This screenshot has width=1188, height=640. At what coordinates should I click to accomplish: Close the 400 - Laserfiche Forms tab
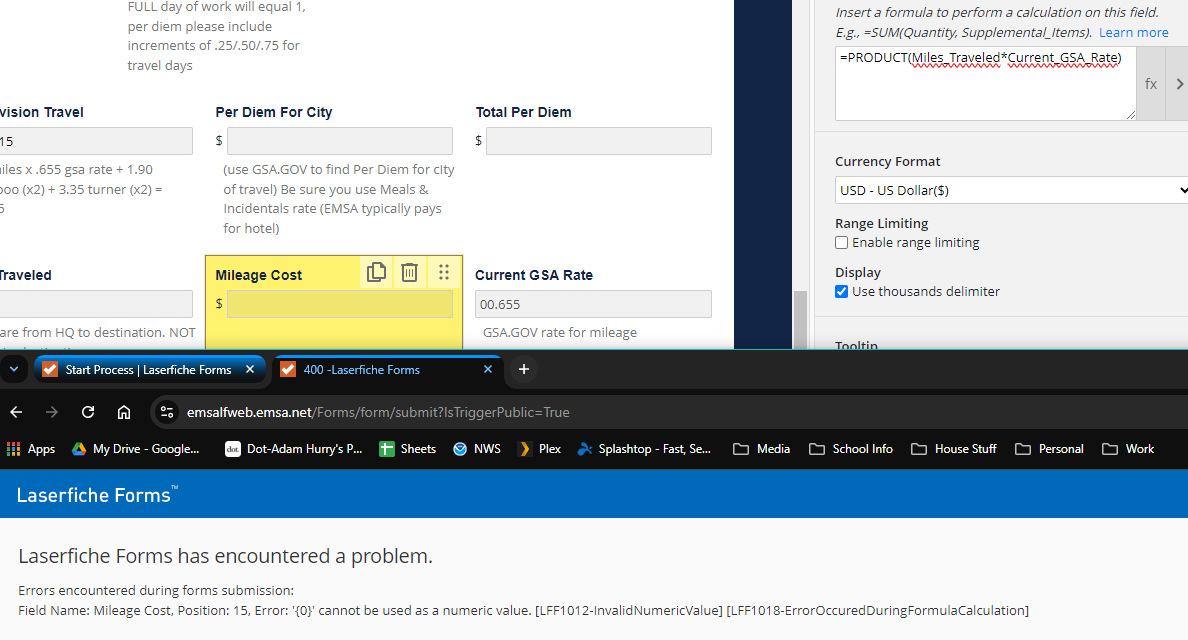[x=488, y=370]
